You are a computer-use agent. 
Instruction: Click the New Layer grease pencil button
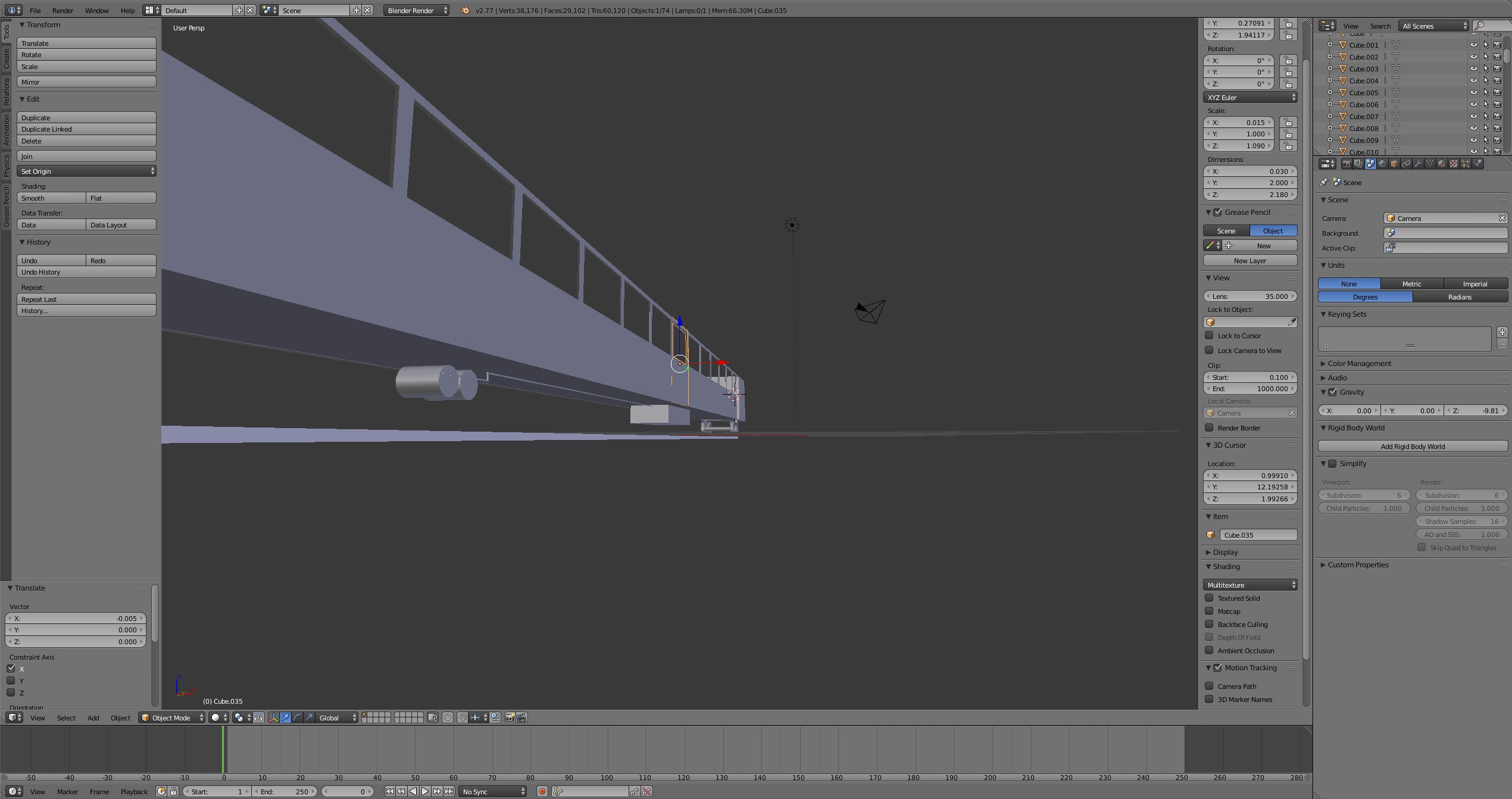(1250, 261)
